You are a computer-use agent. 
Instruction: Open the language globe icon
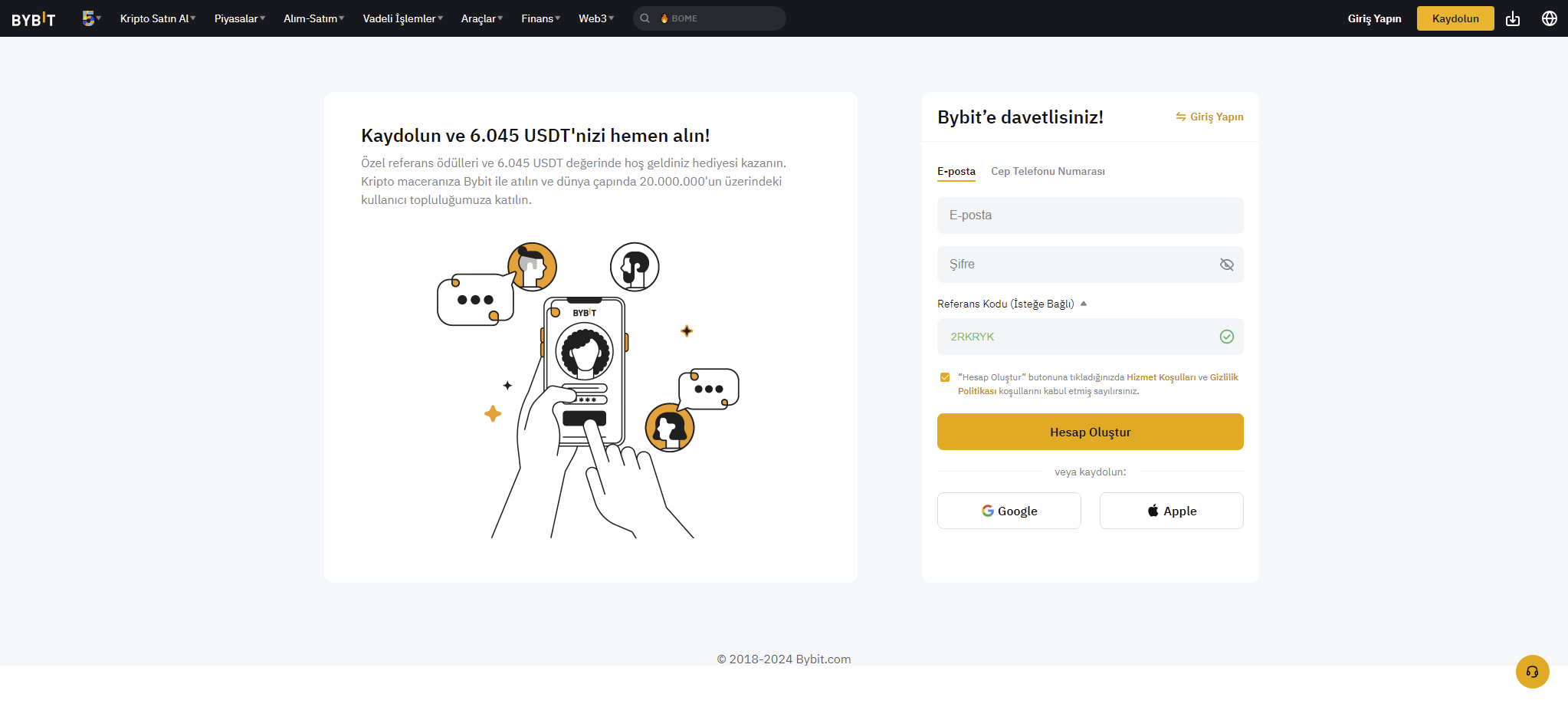click(1550, 18)
